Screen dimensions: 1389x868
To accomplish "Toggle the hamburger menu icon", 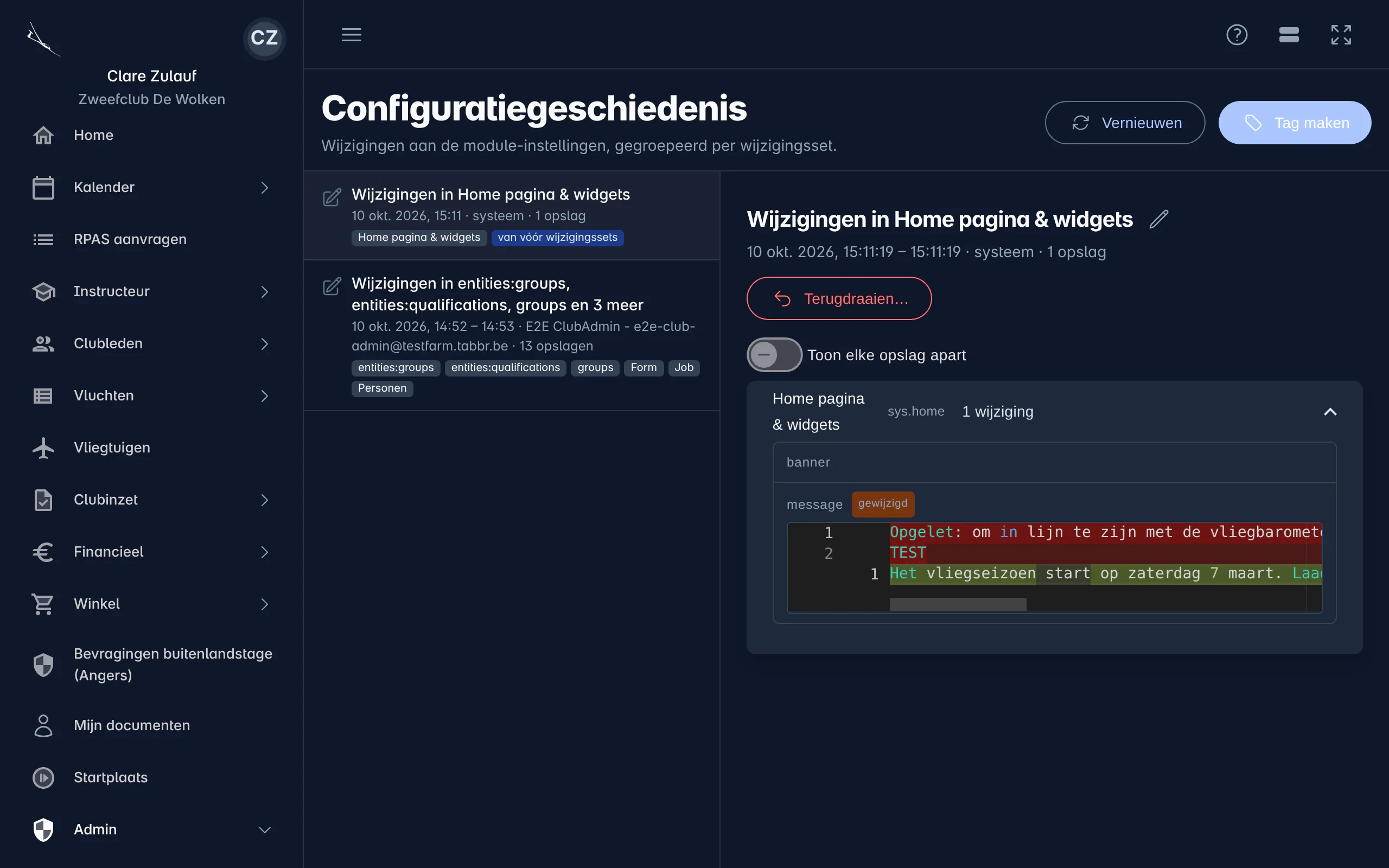I will point(351,34).
